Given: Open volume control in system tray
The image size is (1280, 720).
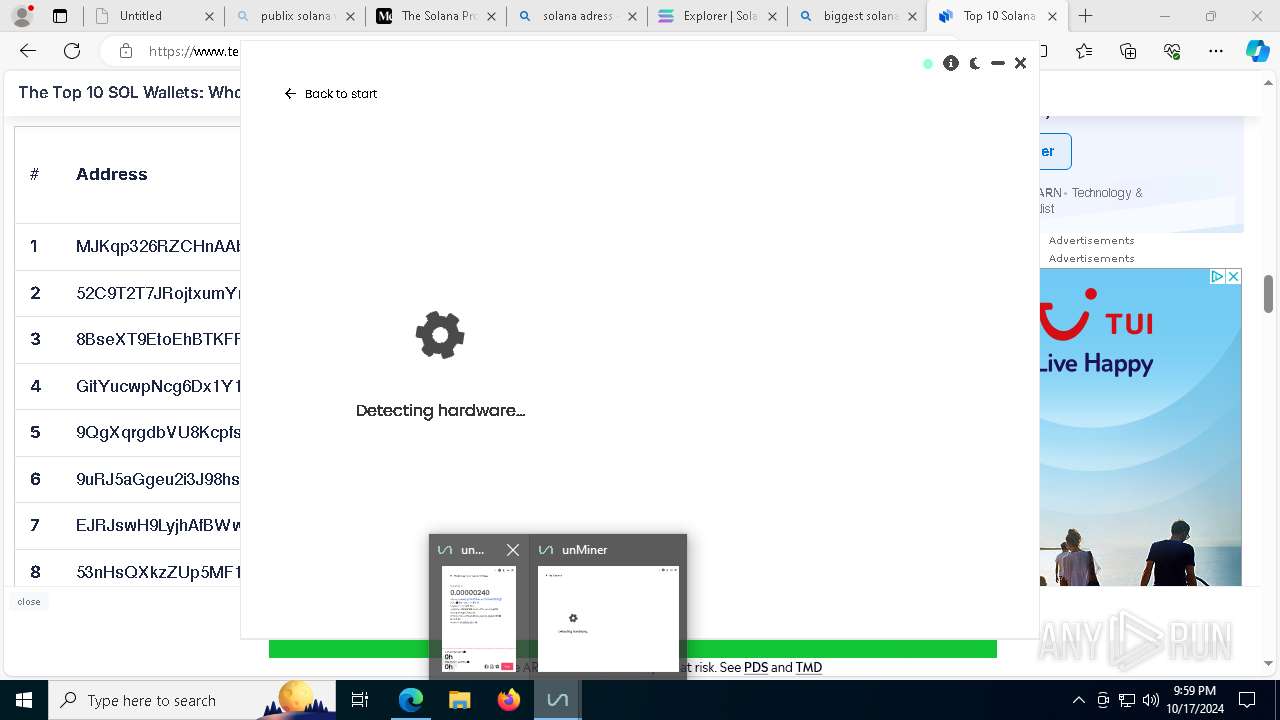Looking at the screenshot, I should pos(1151,700).
